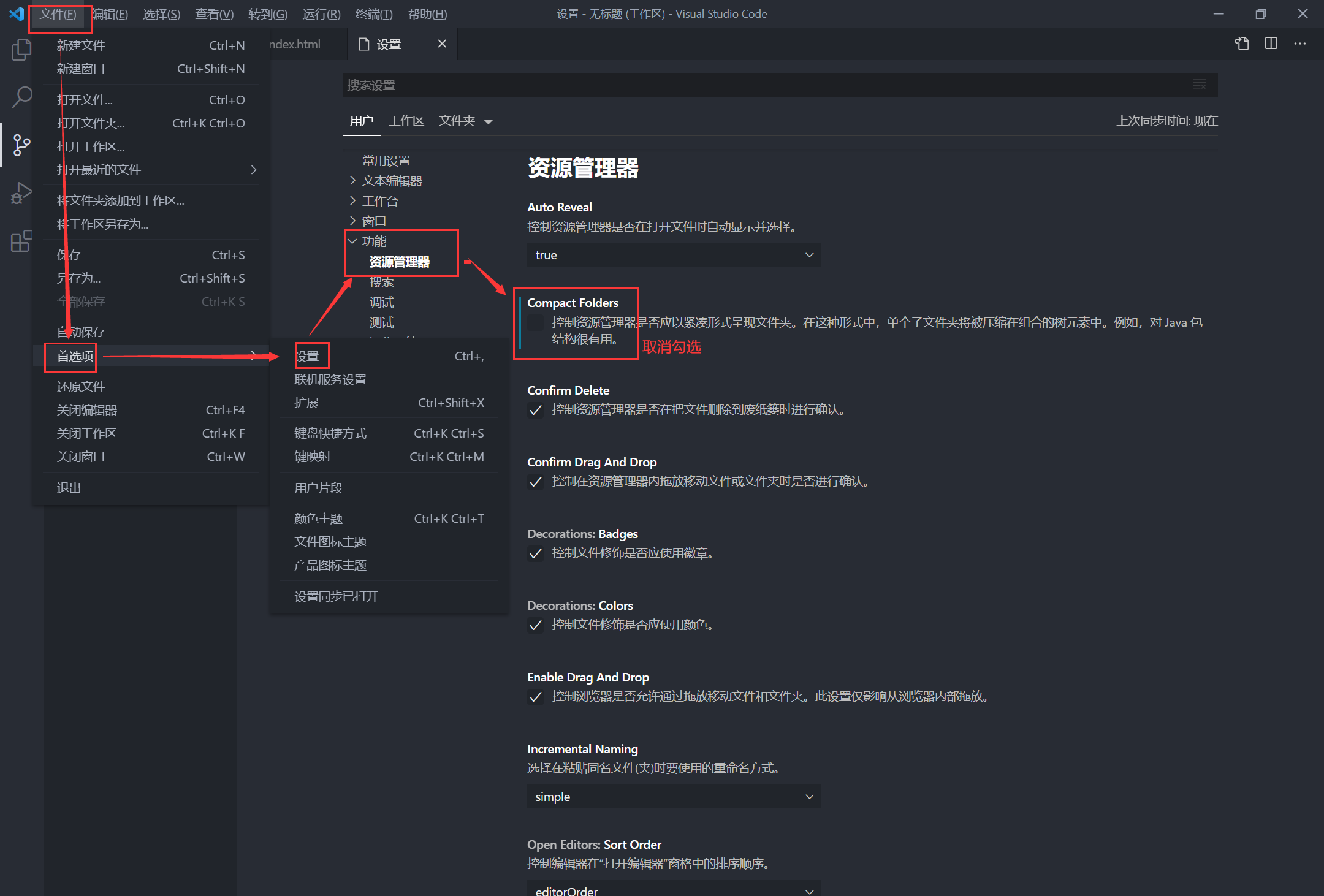Open the Extensions view icon

(21, 241)
